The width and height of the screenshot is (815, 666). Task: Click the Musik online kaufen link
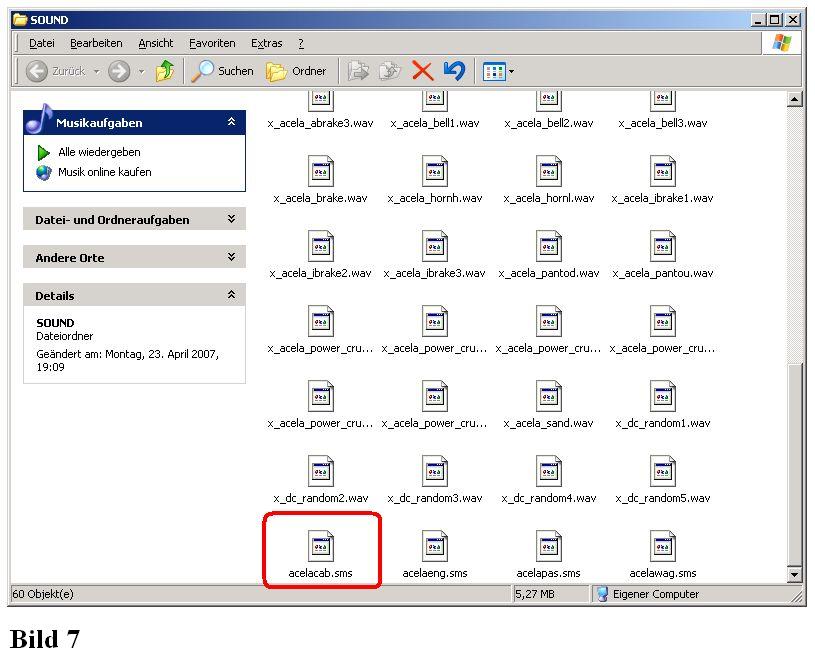click(x=104, y=172)
